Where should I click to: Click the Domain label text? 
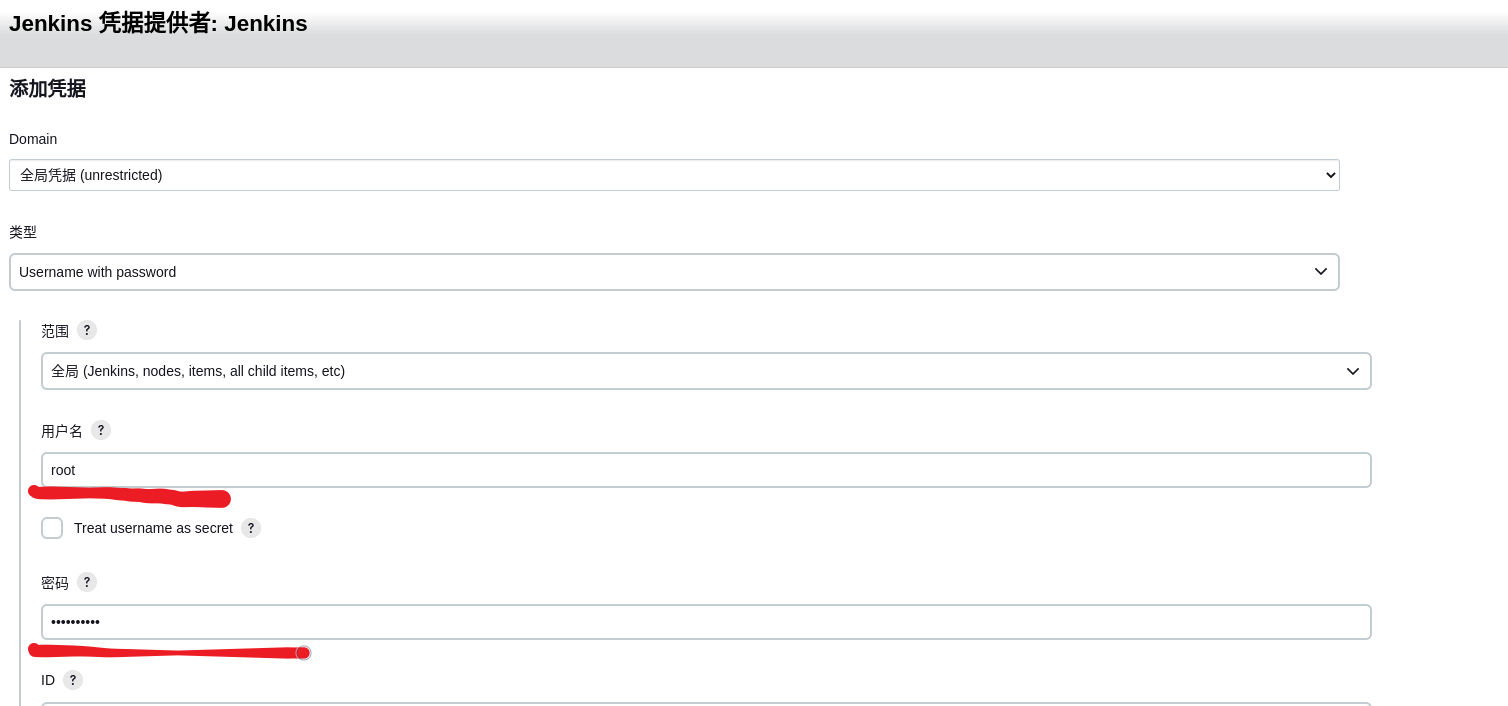[33, 139]
